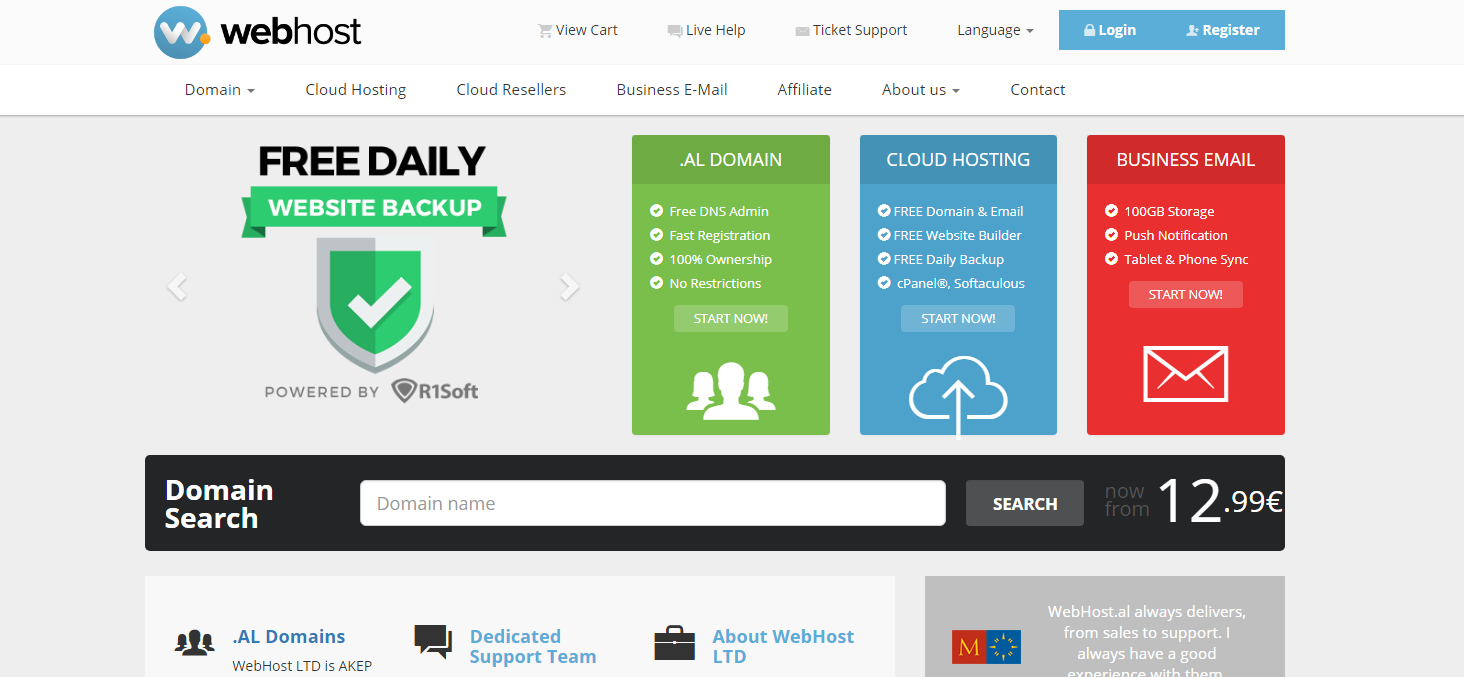The width and height of the screenshot is (1464, 677).
Task: Click the testimonial logo with M and stars
Action: point(986,647)
